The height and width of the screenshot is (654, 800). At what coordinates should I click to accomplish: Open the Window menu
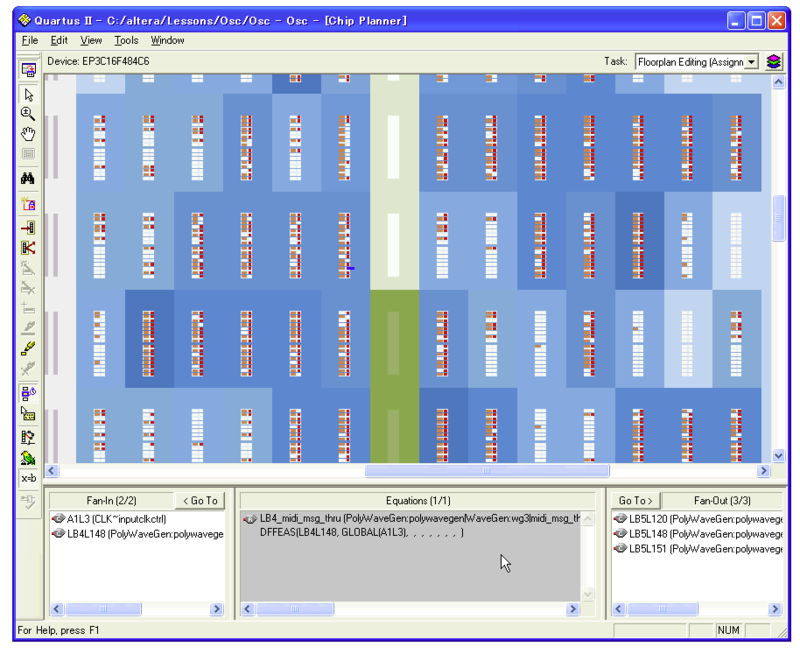167,40
